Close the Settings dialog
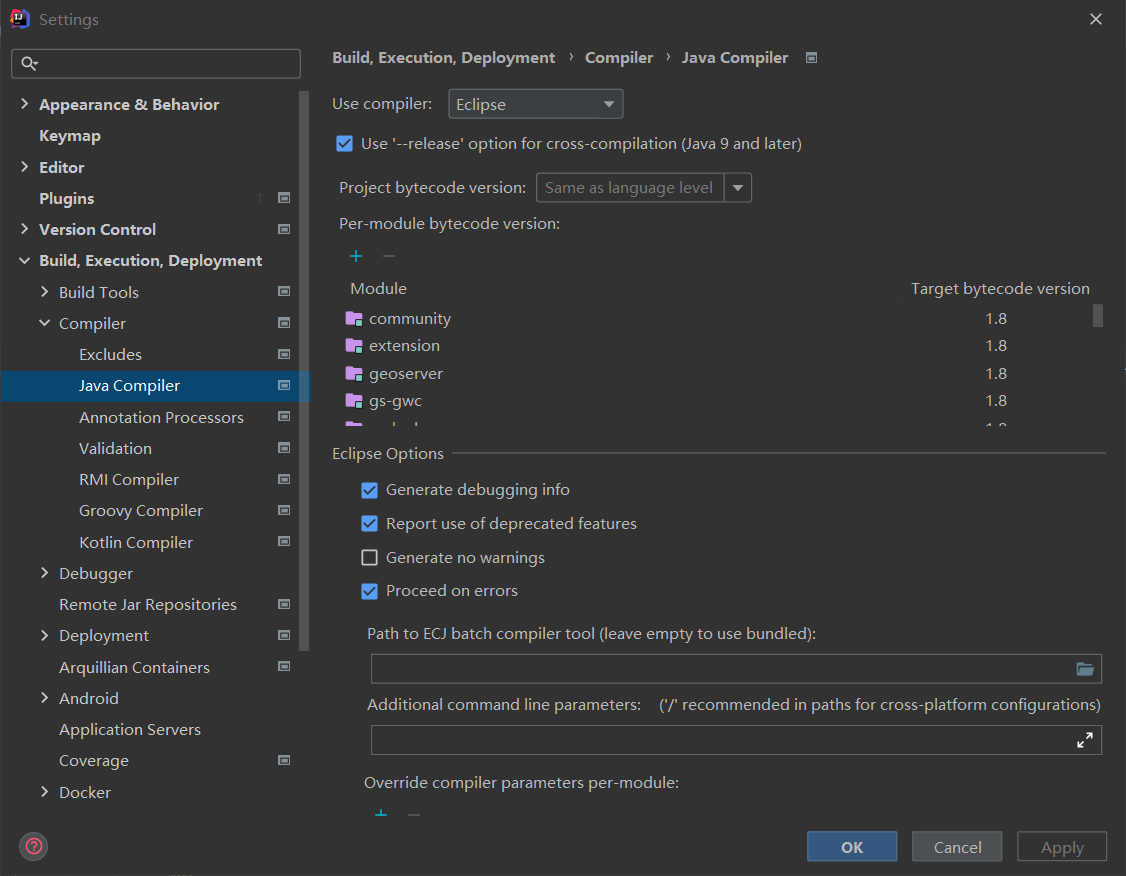The width and height of the screenshot is (1126, 876). tap(1096, 19)
